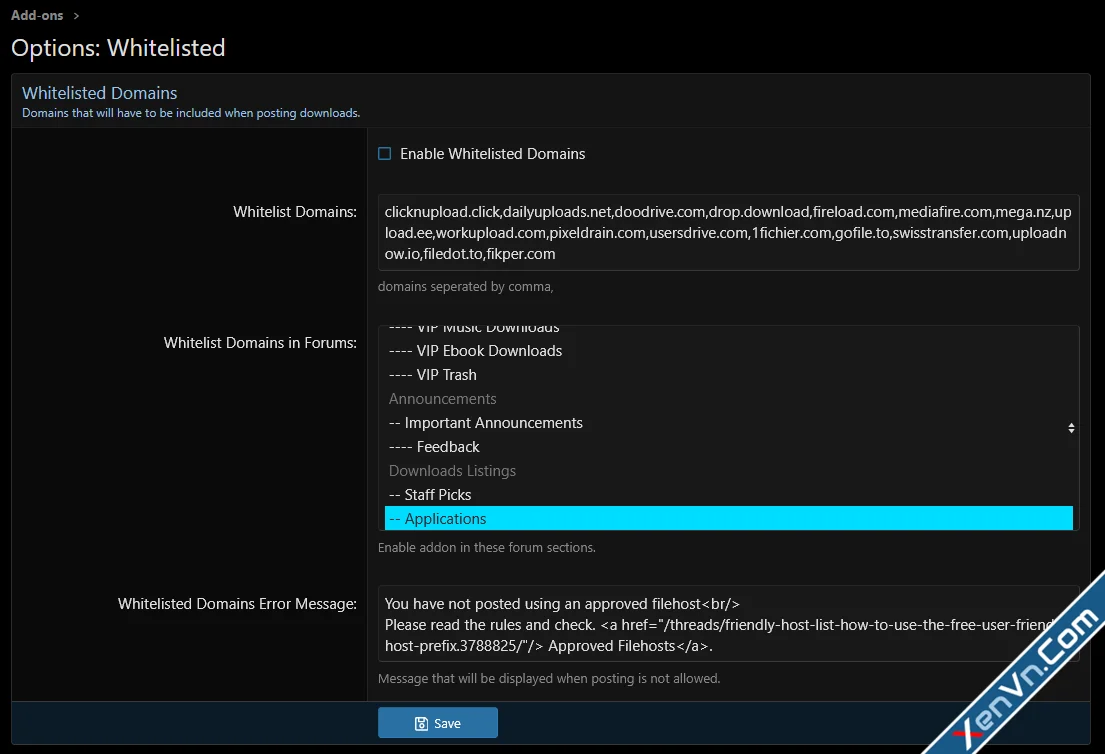Select Staff Picks forum option
The width and height of the screenshot is (1105, 754).
(728, 495)
